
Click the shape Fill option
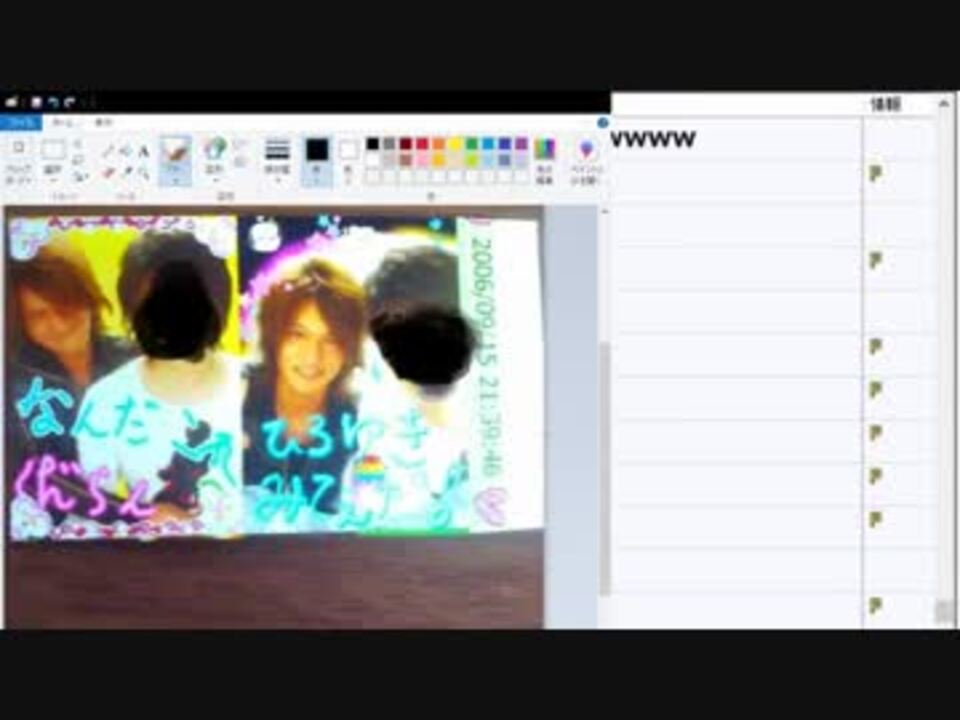pyautogui.click(x=240, y=162)
